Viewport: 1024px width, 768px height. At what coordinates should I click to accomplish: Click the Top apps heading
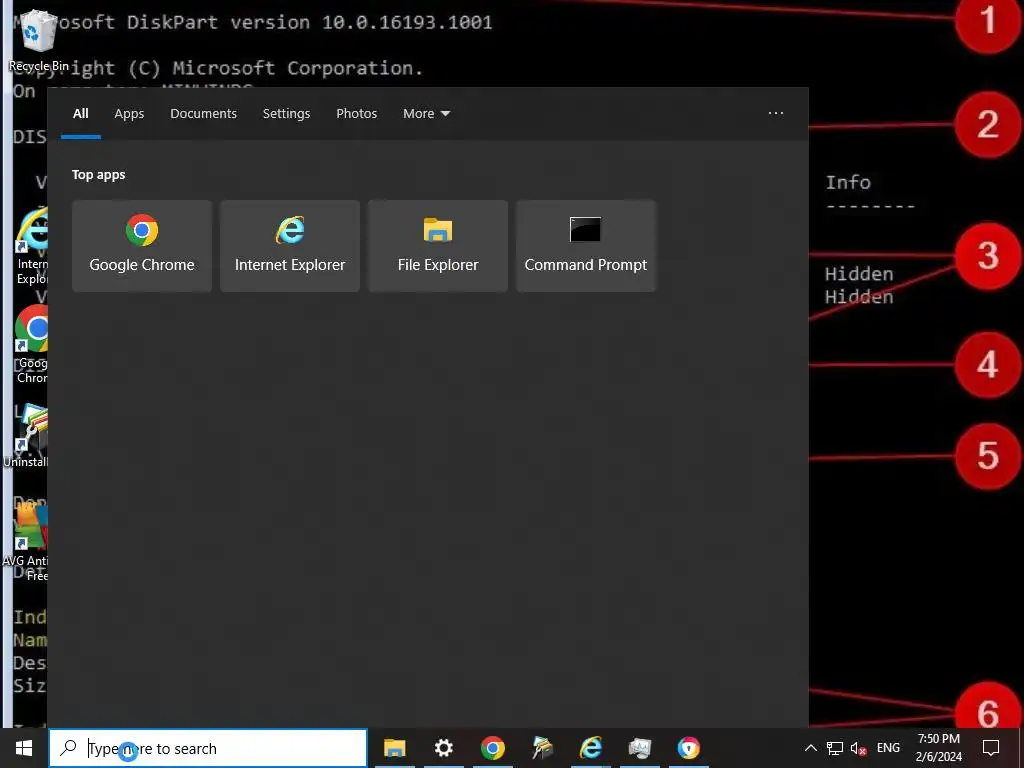point(99,175)
